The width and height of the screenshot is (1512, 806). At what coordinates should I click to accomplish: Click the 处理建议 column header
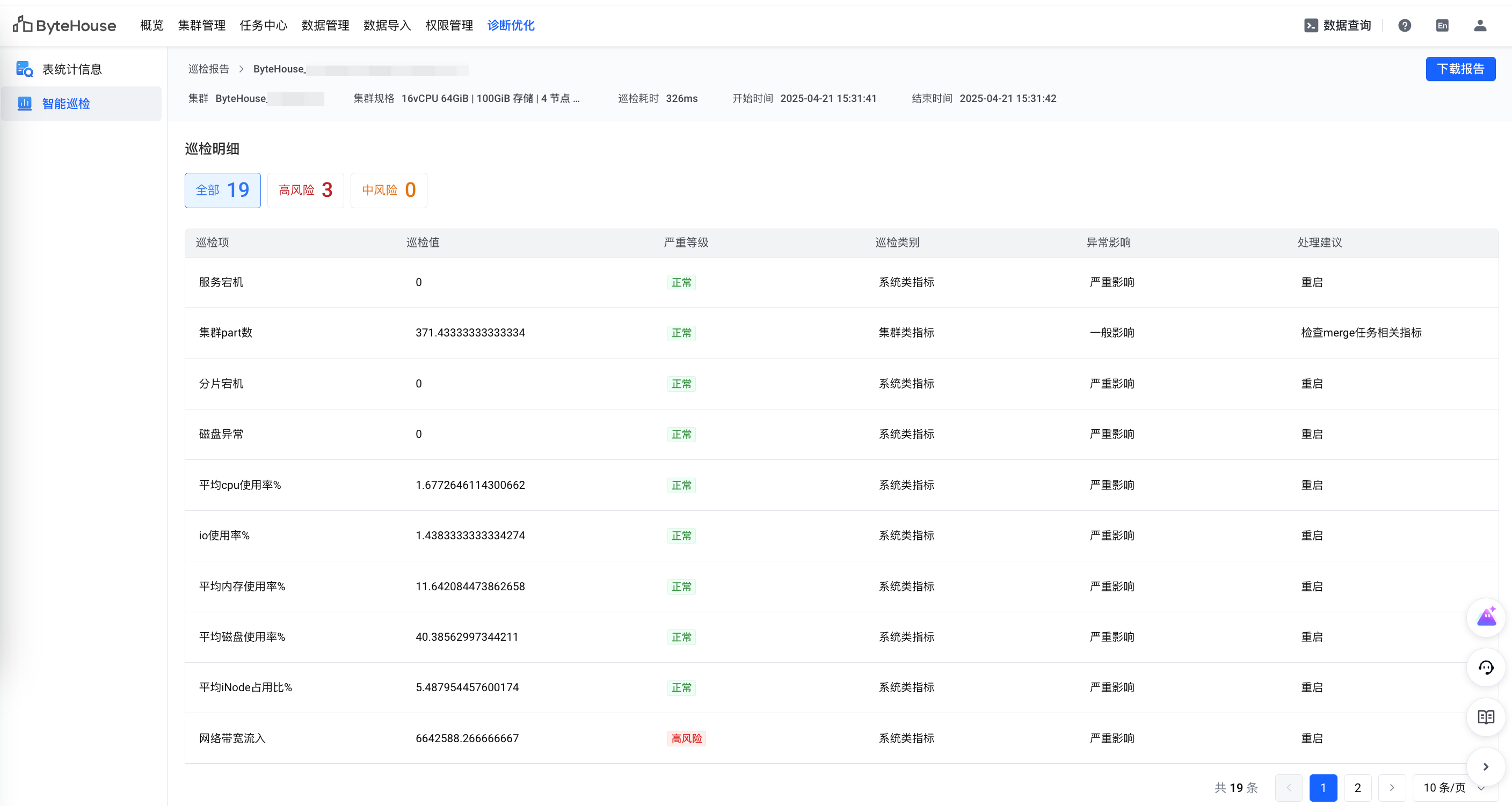coord(1319,242)
